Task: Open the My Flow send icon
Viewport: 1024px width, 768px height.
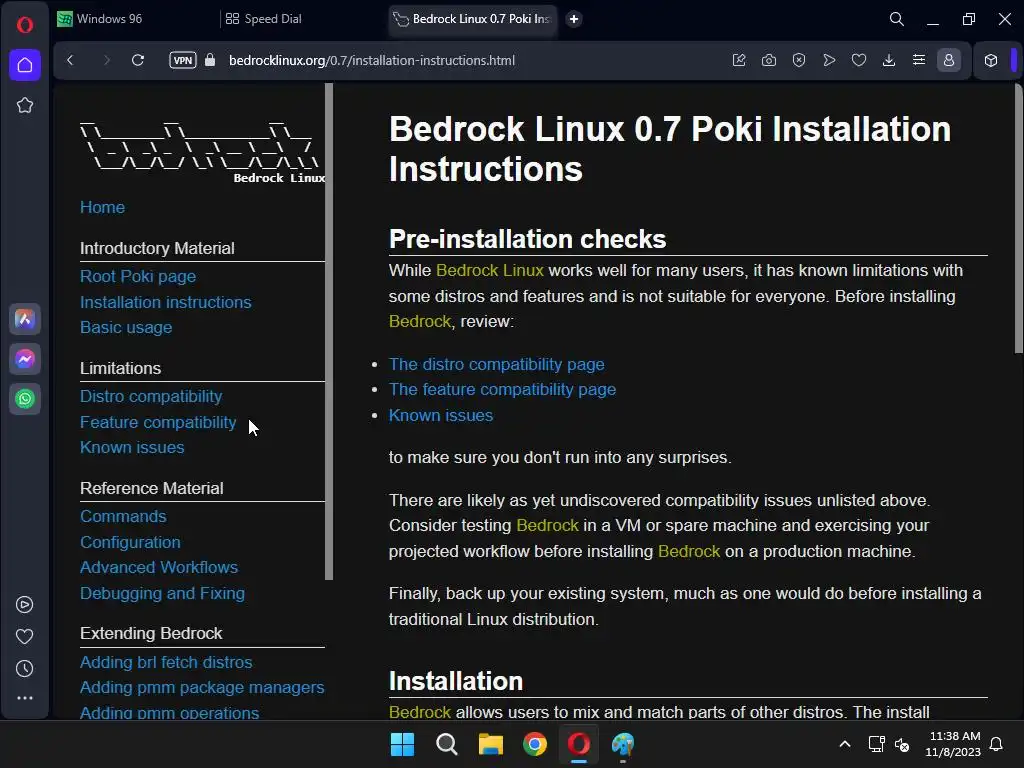Action: (x=829, y=60)
